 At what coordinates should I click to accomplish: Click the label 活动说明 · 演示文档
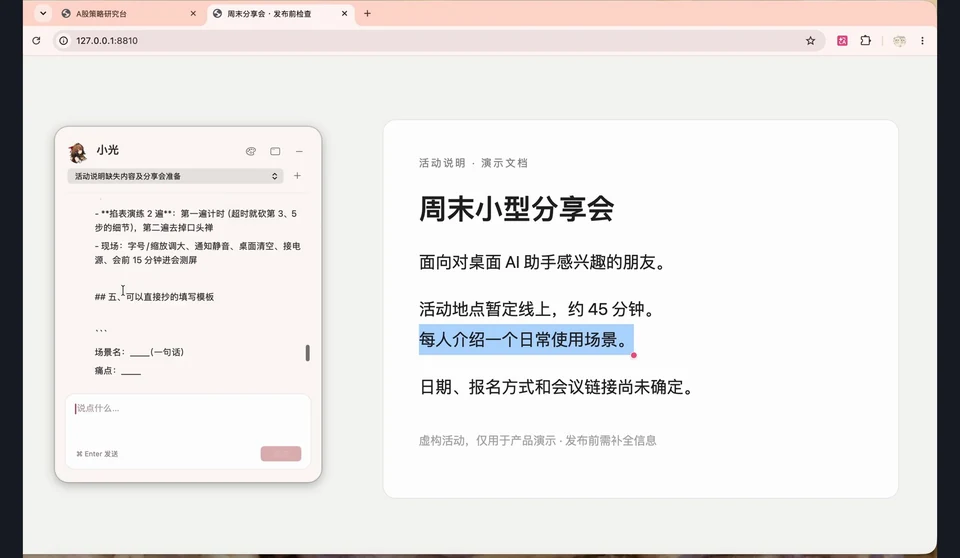pyautogui.click(x=473, y=163)
